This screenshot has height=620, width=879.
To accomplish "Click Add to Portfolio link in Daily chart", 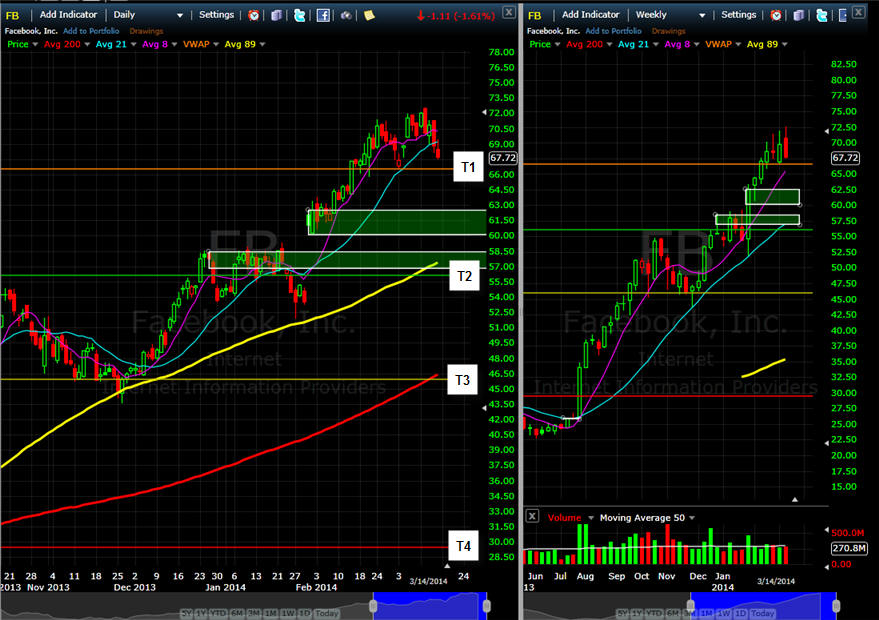I will pos(91,31).
